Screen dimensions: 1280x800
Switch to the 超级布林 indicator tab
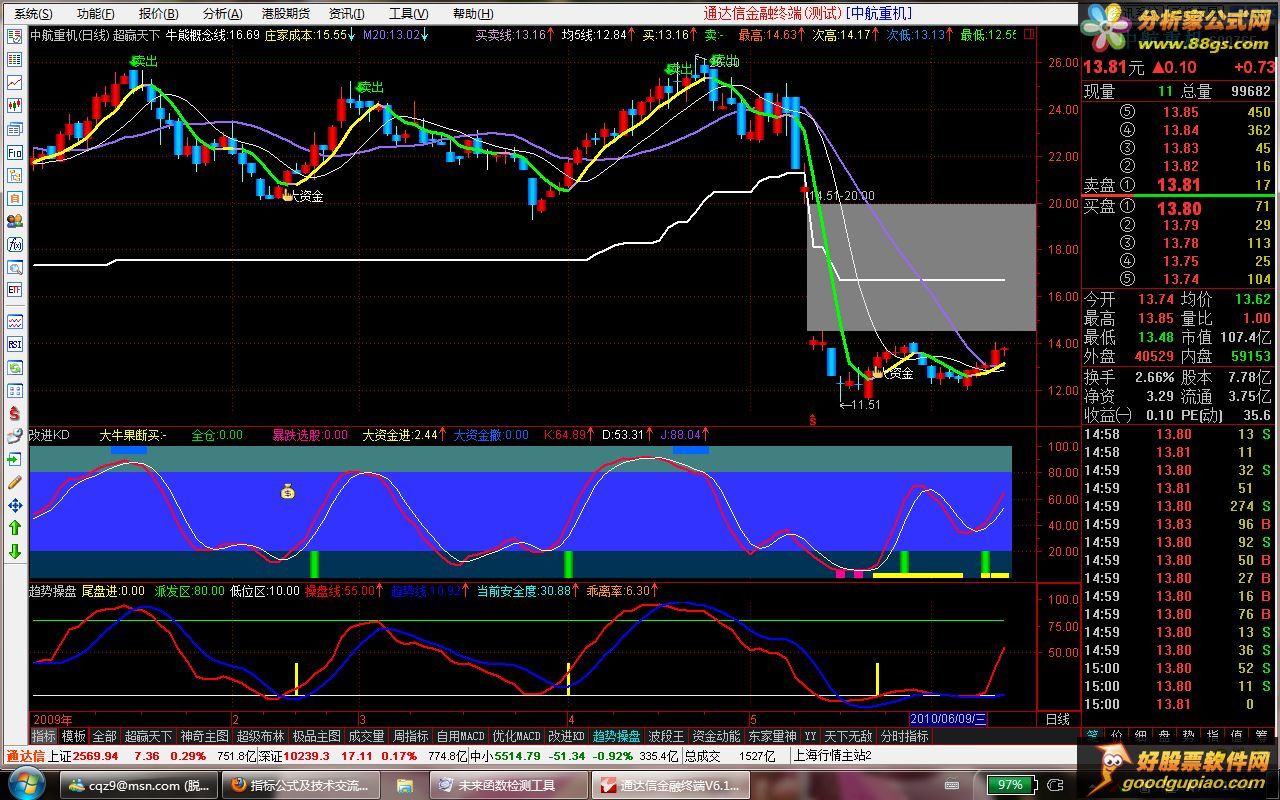261,736
